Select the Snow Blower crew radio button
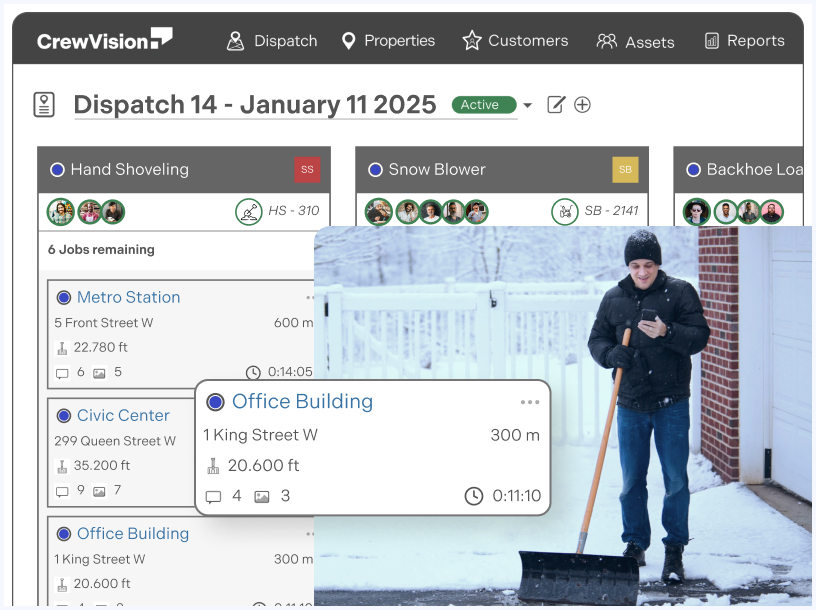Viewport: 816px width, 610px height. click(375, 169)
